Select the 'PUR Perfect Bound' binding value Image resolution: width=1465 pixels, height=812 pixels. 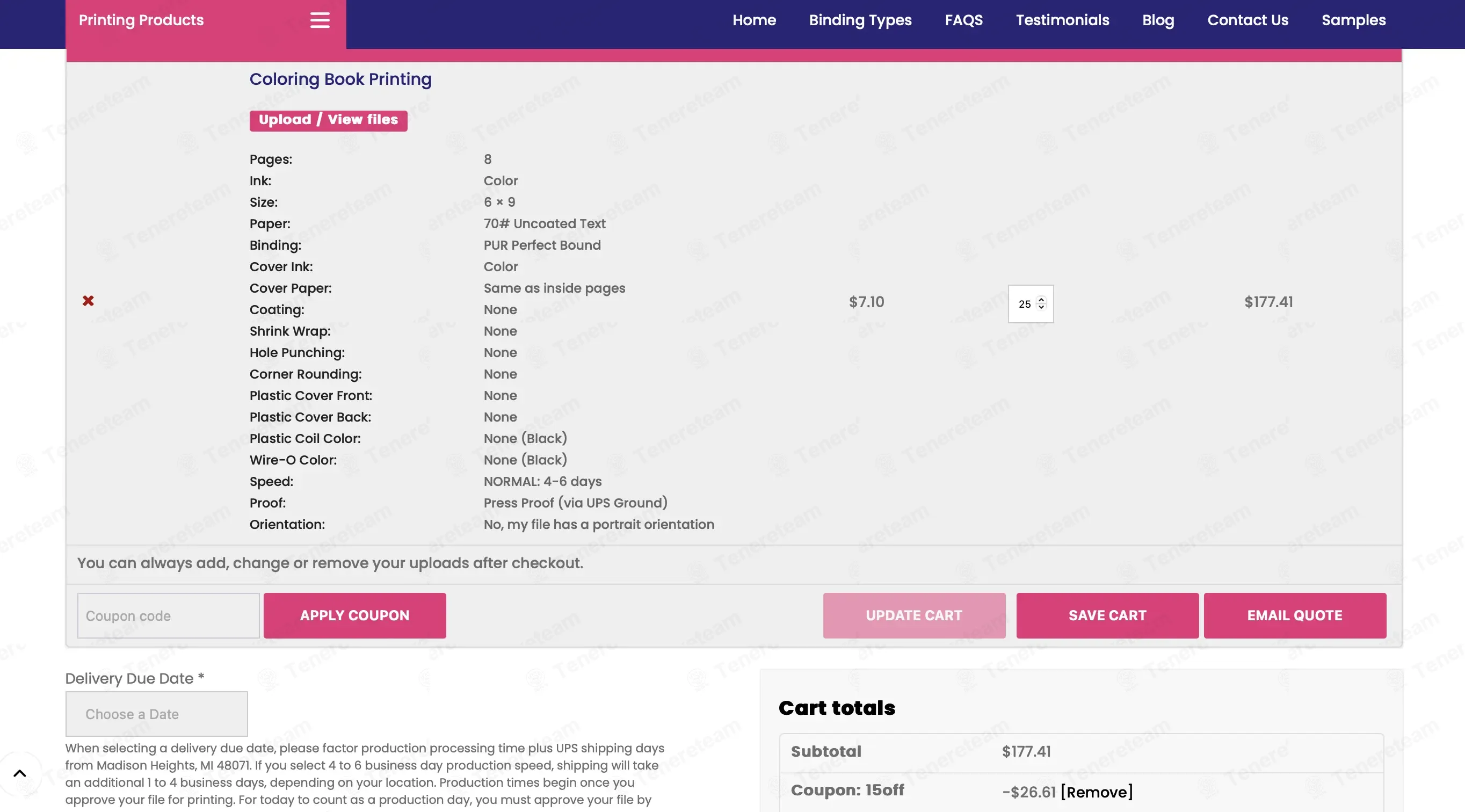coord(542,245)
